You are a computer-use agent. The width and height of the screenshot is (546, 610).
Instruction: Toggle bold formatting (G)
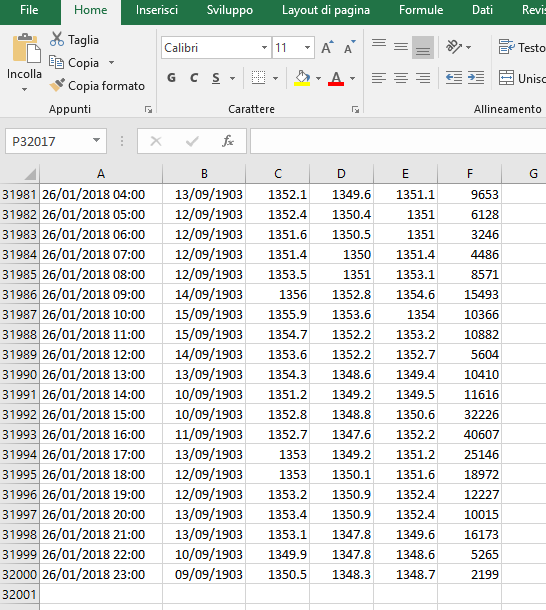171,78
